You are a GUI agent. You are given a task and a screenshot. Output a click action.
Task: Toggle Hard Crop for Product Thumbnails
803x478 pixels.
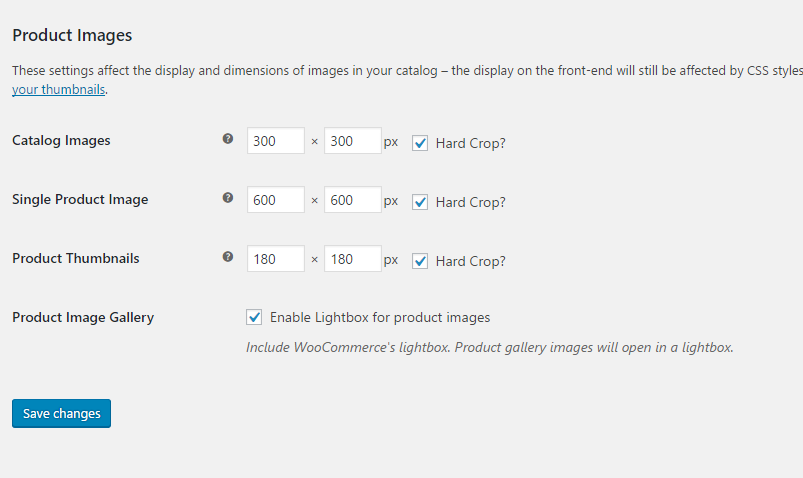420,261
